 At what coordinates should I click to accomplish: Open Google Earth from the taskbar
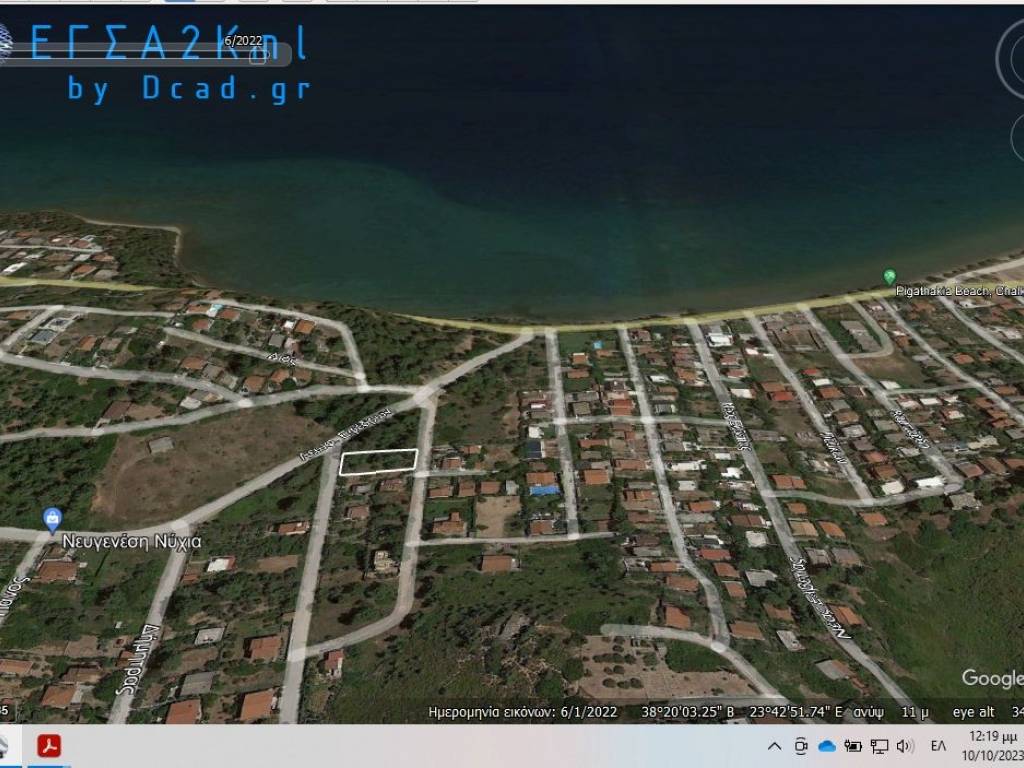tap(5, 746)
